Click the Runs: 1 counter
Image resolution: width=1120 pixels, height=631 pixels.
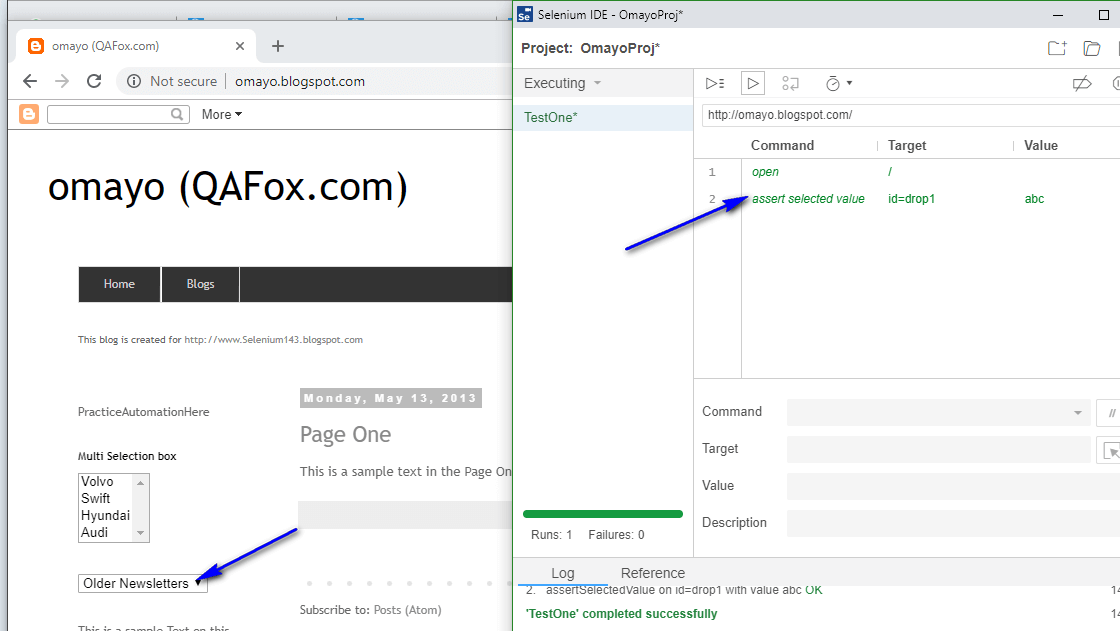point(551,535)
